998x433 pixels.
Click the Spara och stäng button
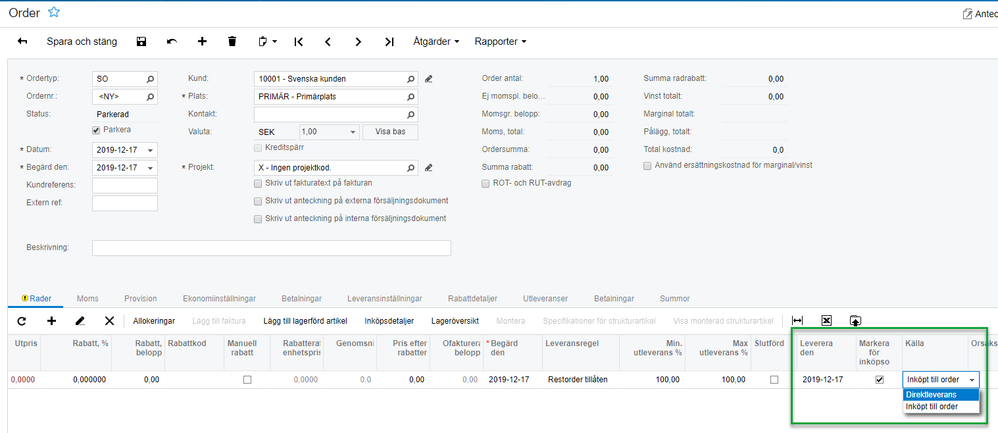[82, 42]
